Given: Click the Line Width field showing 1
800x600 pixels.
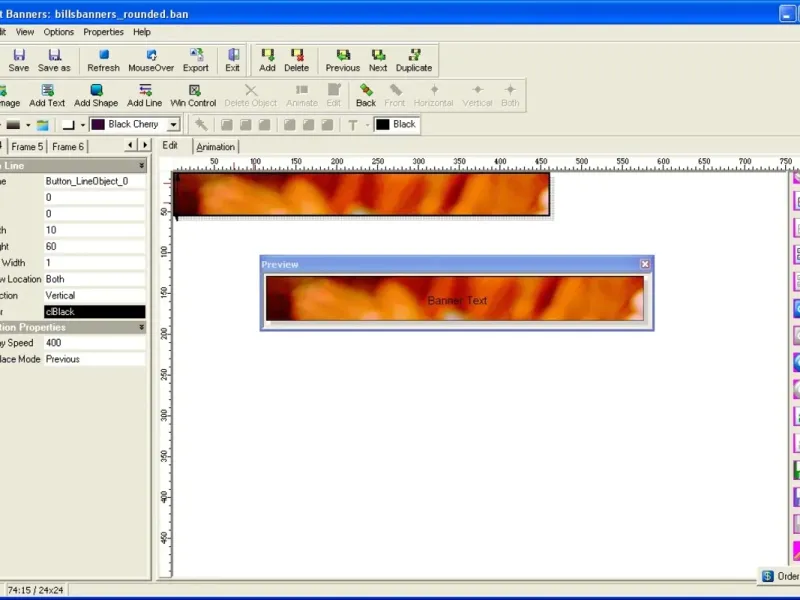Looking at the screenshot, I should [x=94, y=263].
